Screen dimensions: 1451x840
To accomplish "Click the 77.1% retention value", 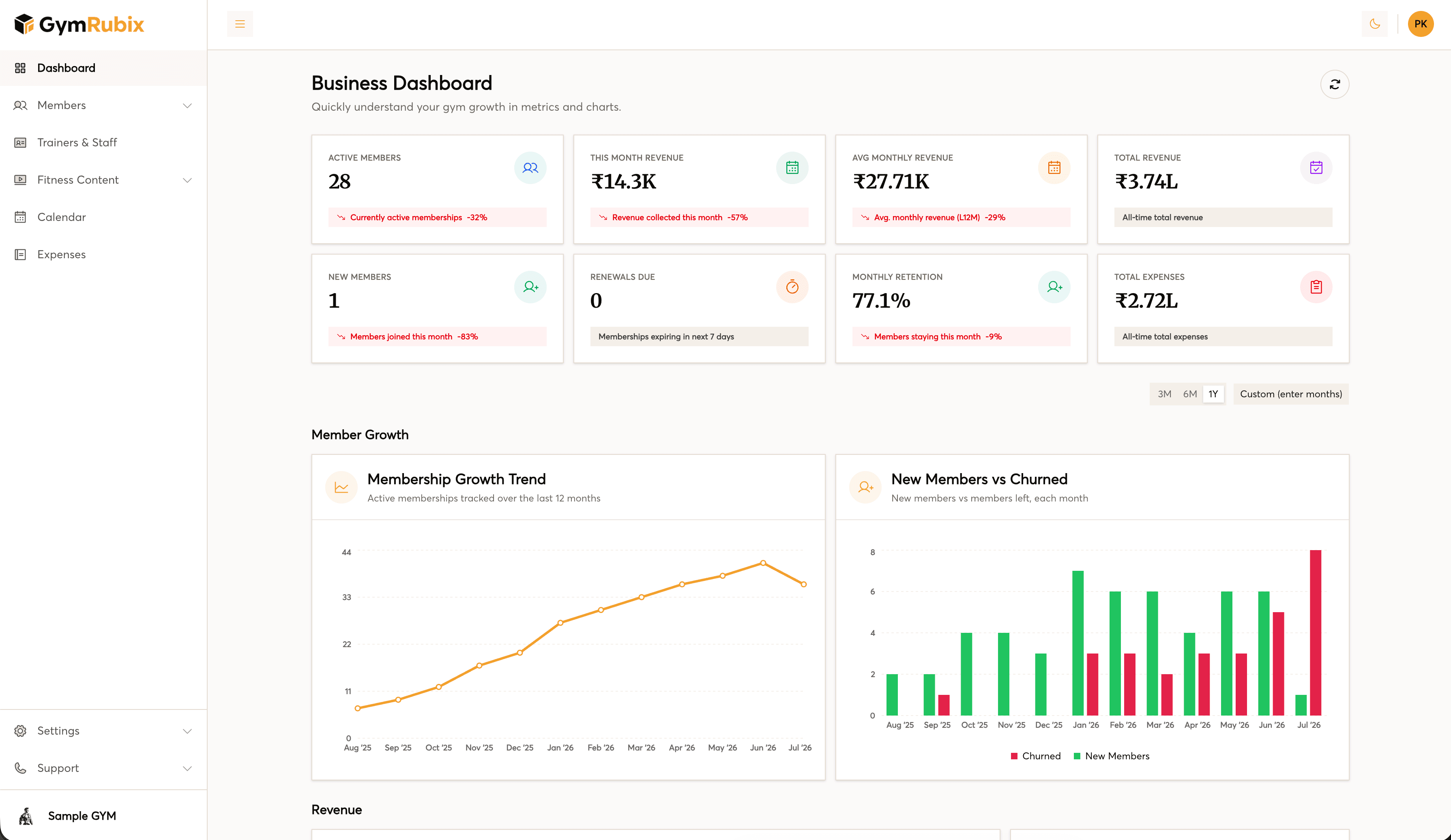I will pyautogui.click(x=881, y=301).
